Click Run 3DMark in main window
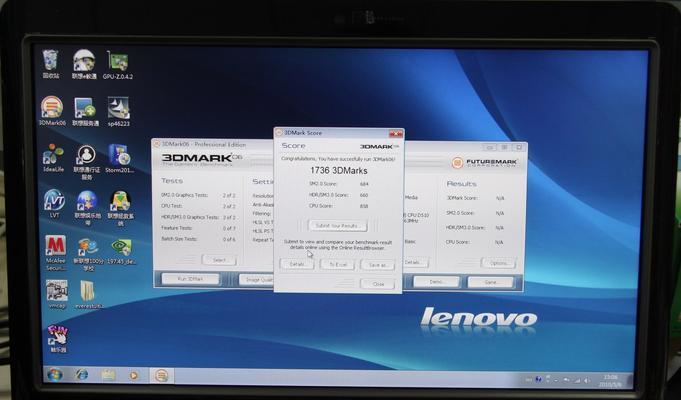Image resolution: width=681 pixels, height=400 pixels. coord(191,278)
